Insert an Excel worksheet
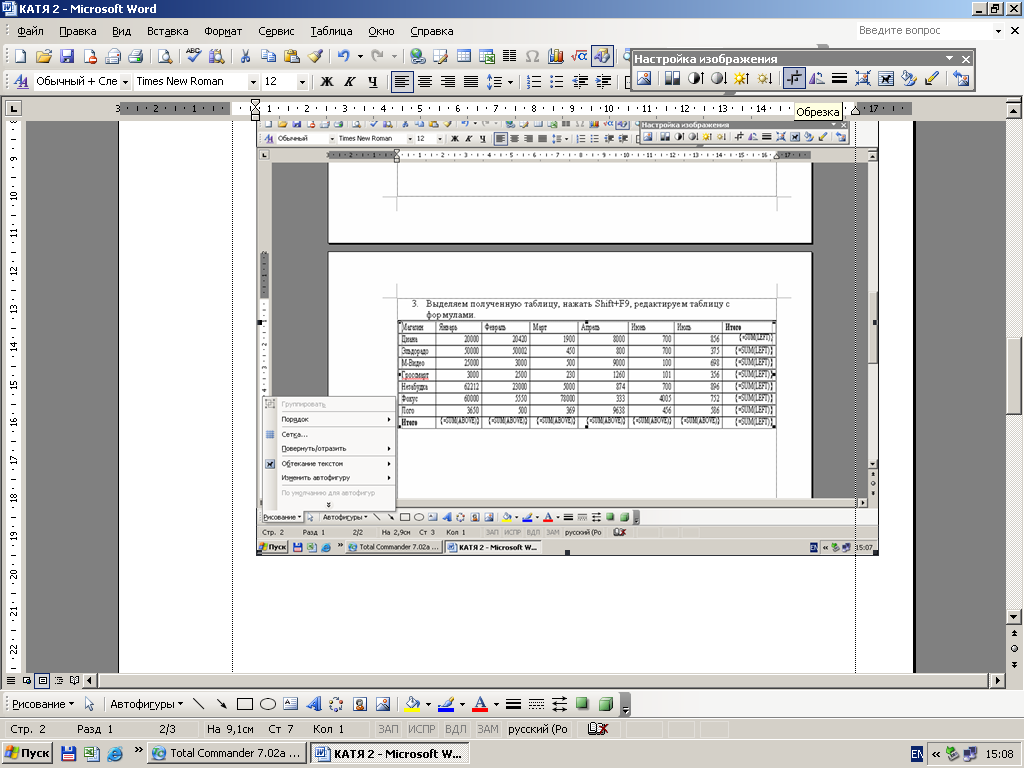This screenshot has height=768, width=1024. [487, 57]
